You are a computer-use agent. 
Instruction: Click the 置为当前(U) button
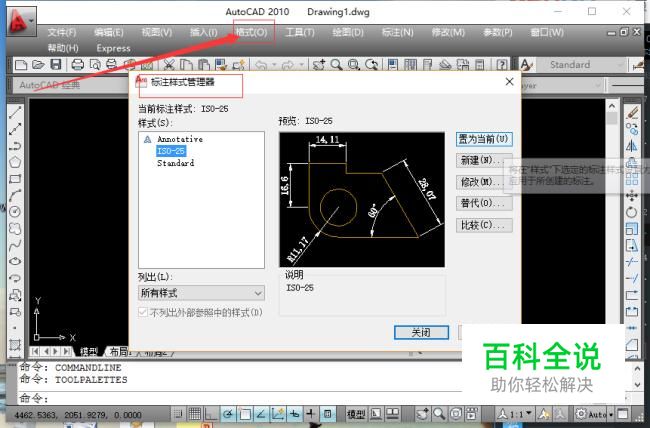point(484,139)
